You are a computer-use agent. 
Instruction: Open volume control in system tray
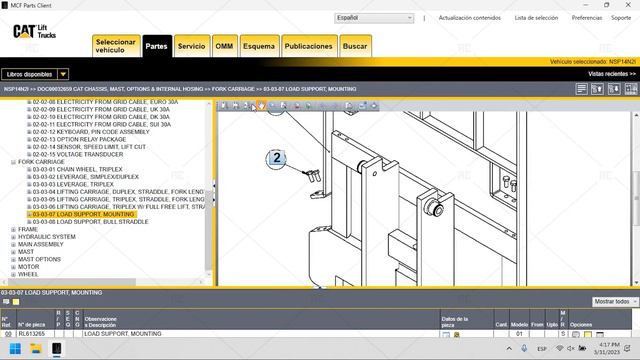pyautogui.click(x=571, y=349)
